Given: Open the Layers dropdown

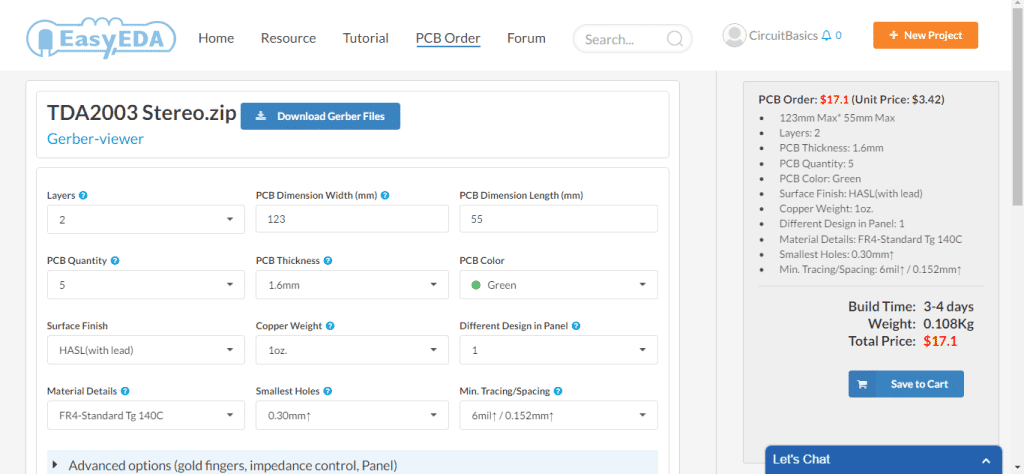Looking at the screenshot, I should tap(146, 219).
